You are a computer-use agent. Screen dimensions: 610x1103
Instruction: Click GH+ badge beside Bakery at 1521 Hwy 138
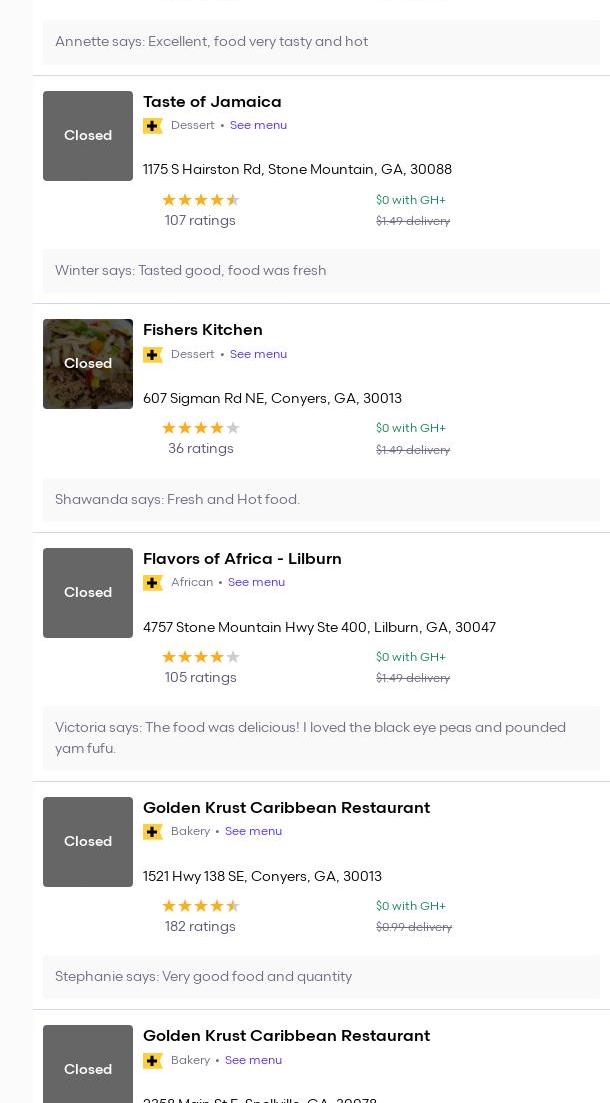[153, 832]
